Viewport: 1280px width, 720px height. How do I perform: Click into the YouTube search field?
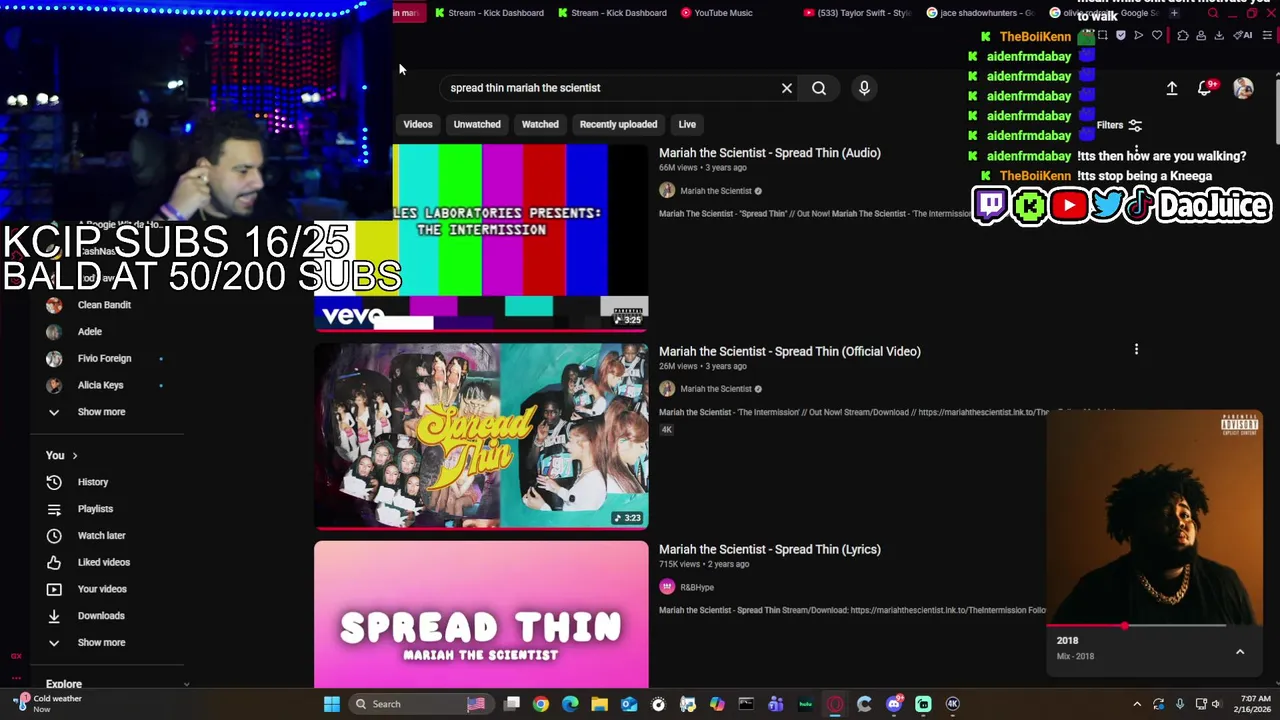pos(610,88)
